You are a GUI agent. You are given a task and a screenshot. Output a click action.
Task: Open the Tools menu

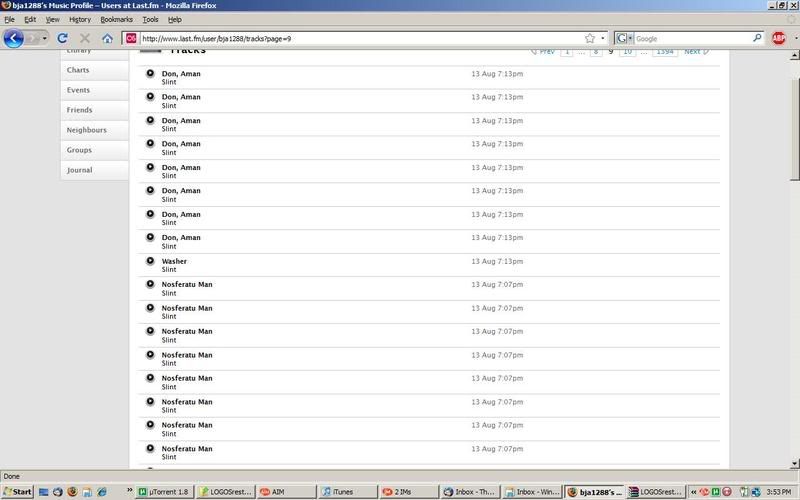coord(150,19)
